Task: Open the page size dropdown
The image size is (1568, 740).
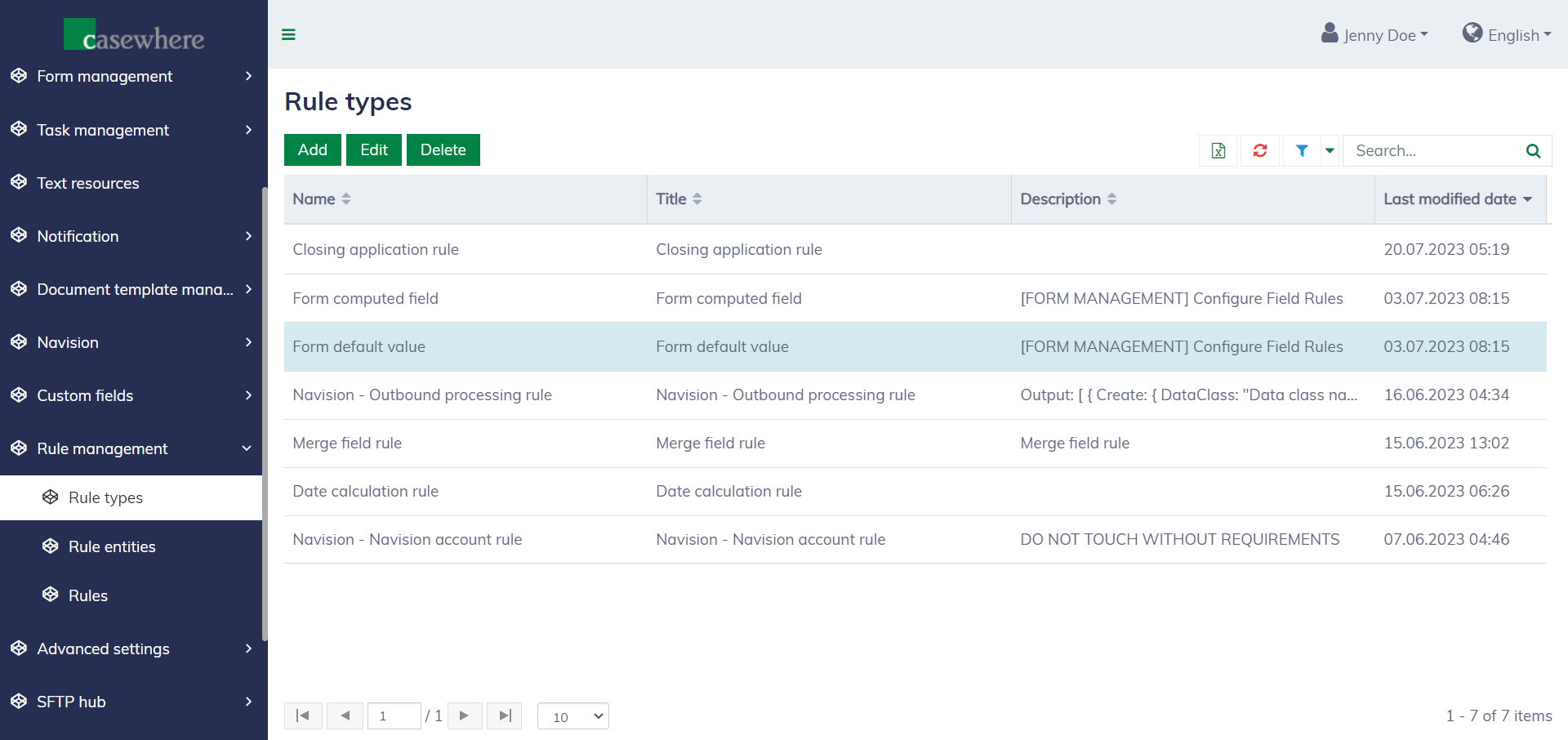Action: [573, 716]
